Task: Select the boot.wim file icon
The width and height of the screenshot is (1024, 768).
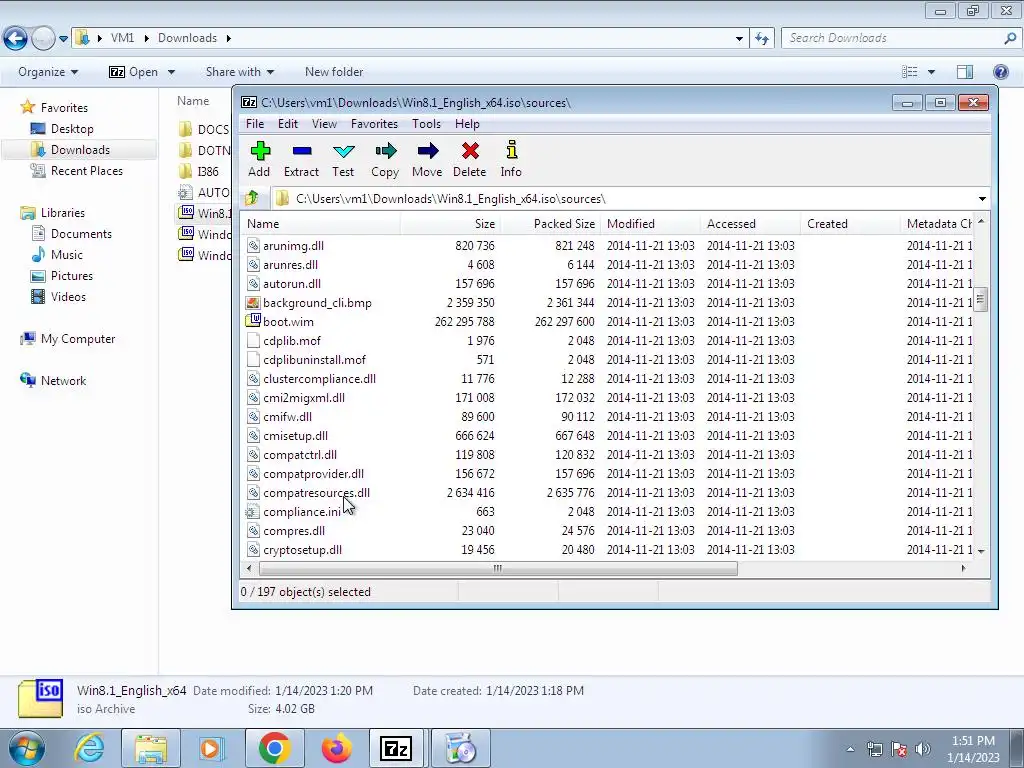Action: click(253, 321)
